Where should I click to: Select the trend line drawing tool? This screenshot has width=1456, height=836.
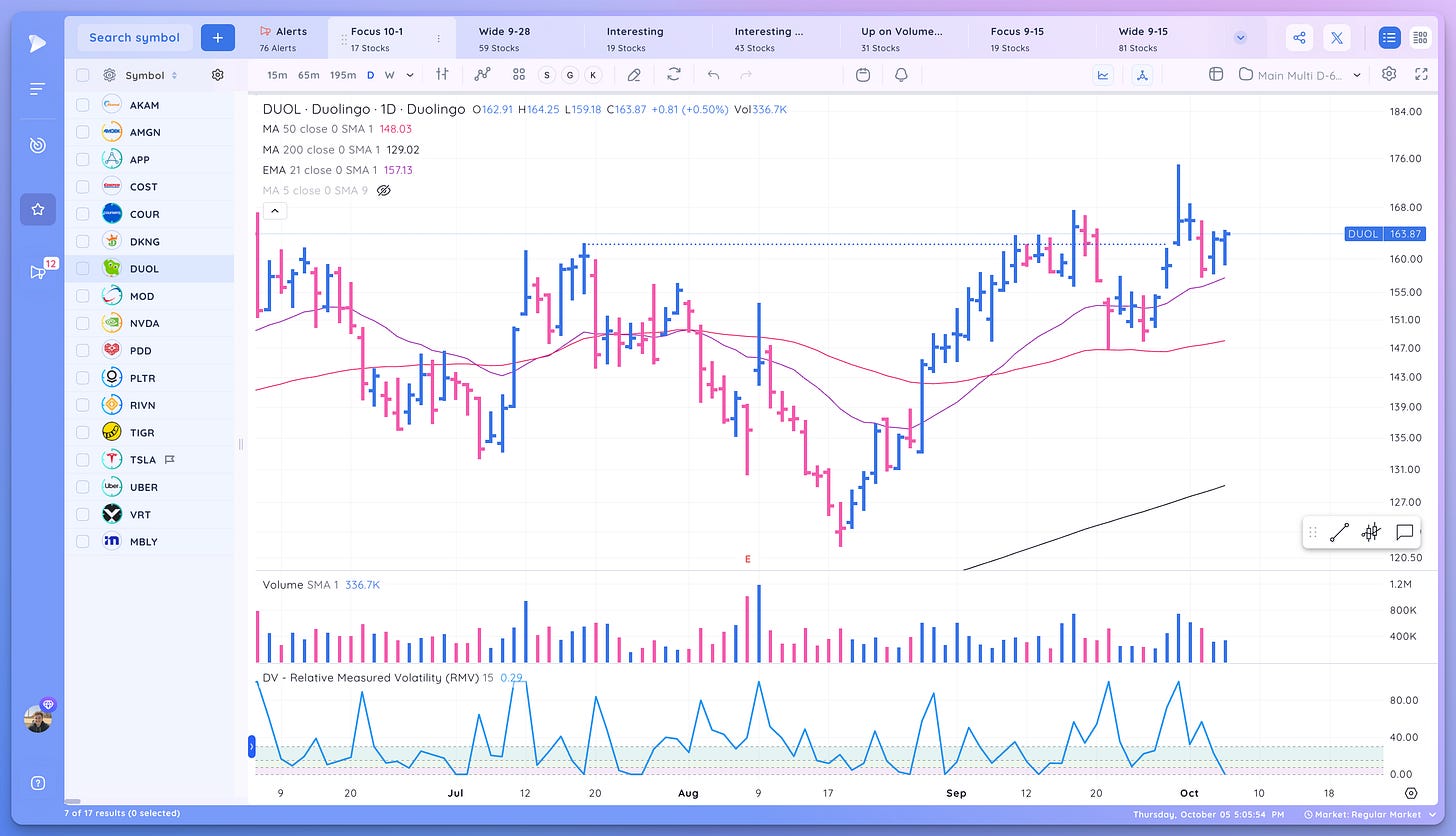click(1338, 532)
